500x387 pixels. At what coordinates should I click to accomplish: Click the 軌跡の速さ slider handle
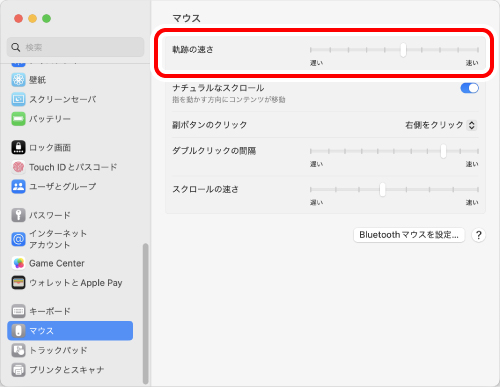point(403,50)
